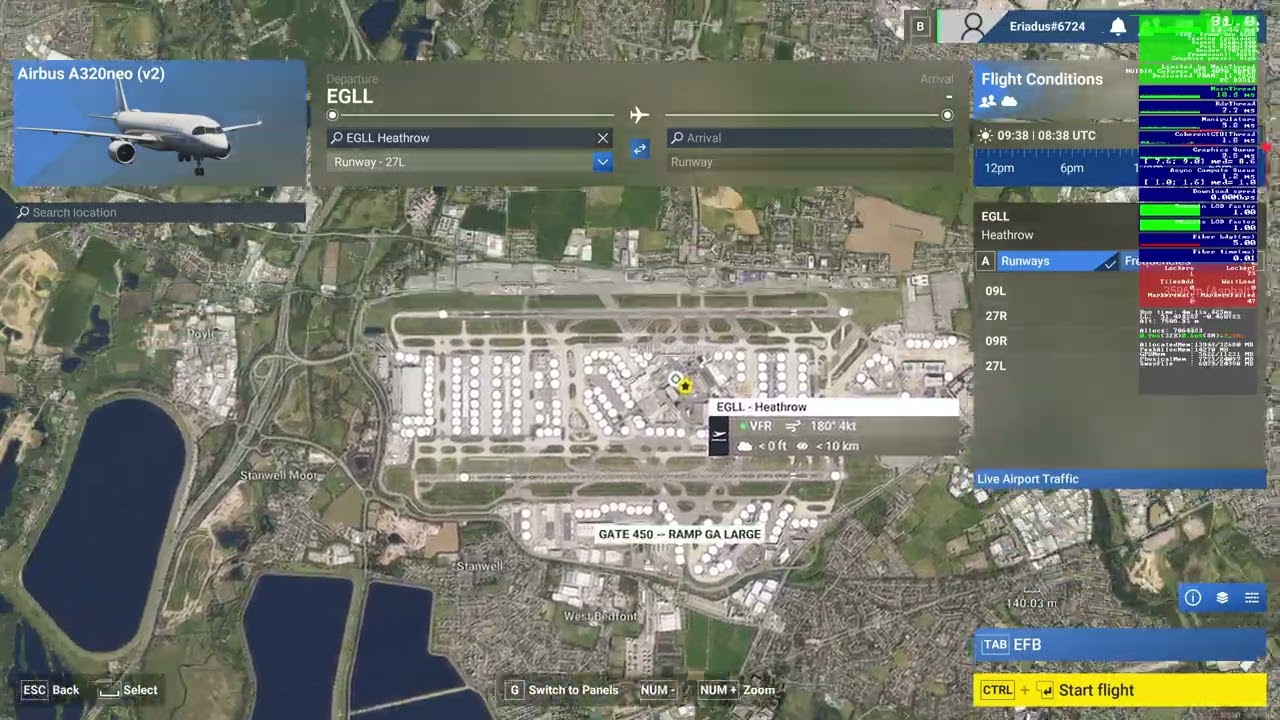Click the departure icon in Heathrow tooltip
The width and height of the screenshot is (1280, 720).
point(718,435)
